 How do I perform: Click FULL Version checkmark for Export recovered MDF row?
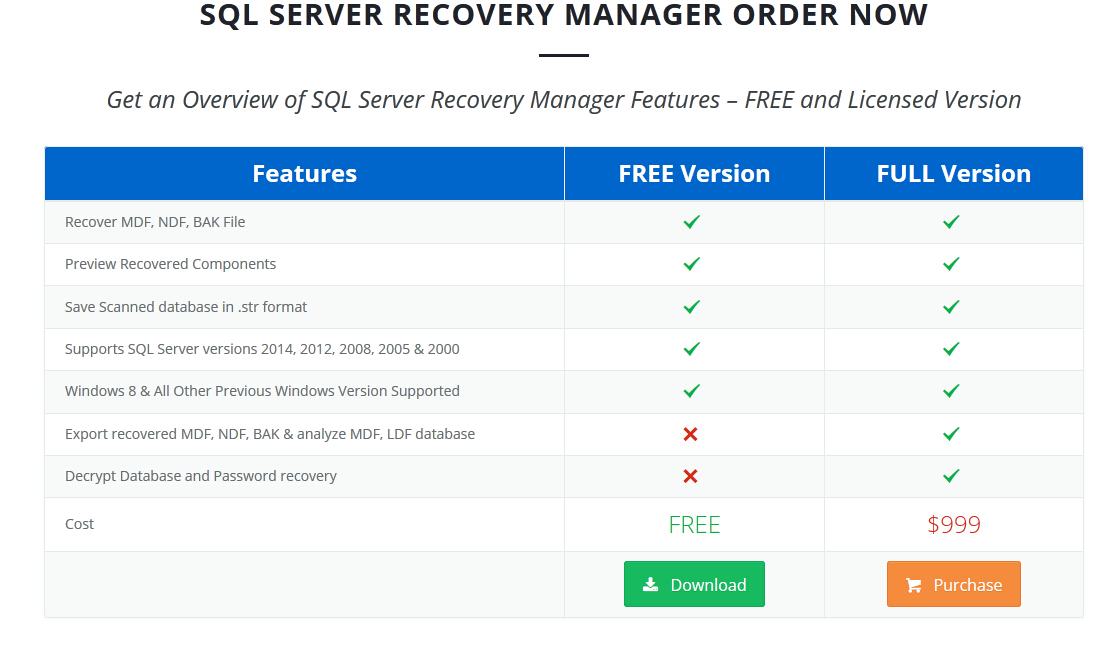point(951,434)
